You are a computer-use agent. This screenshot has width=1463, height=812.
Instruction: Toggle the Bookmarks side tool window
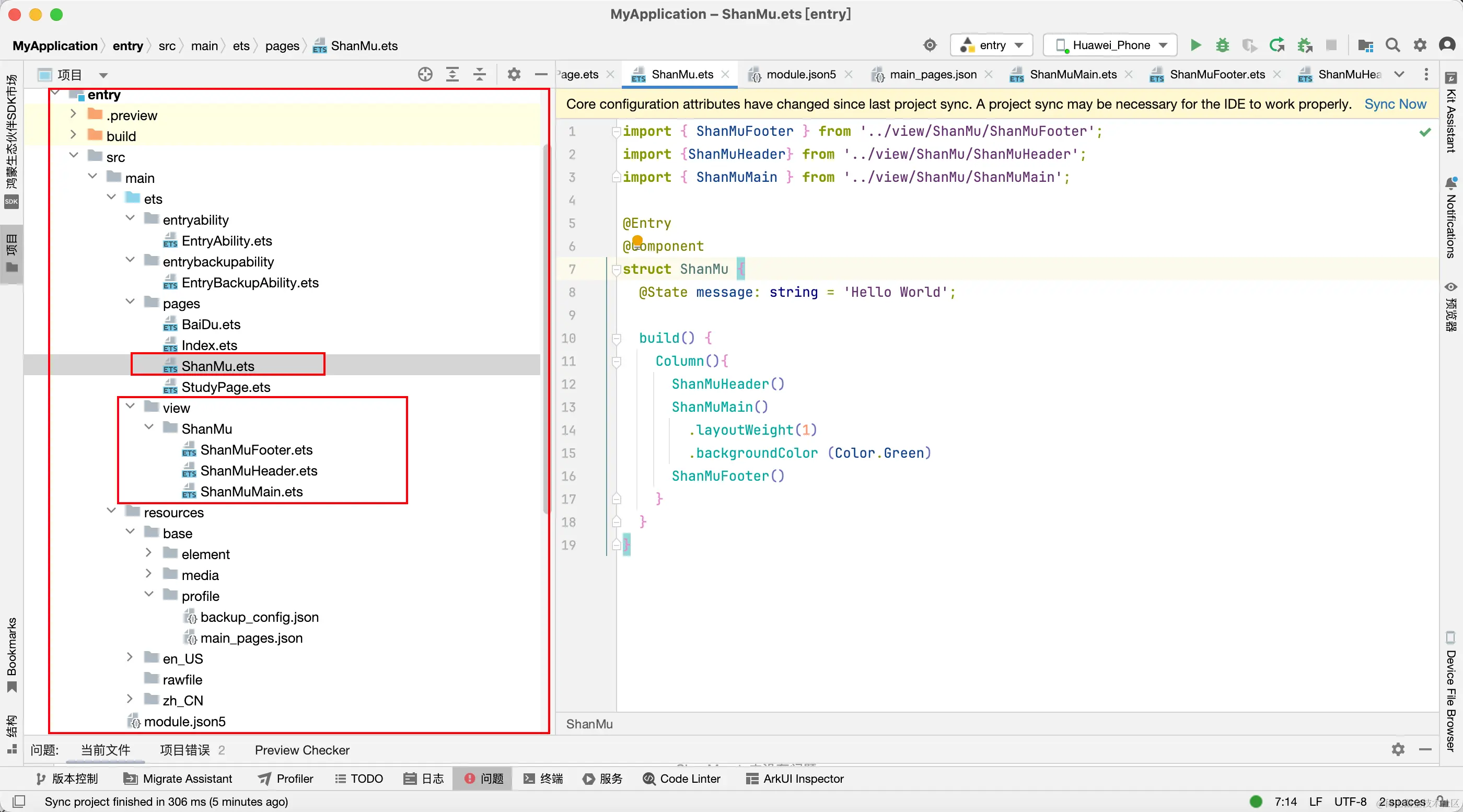point(11,653)
